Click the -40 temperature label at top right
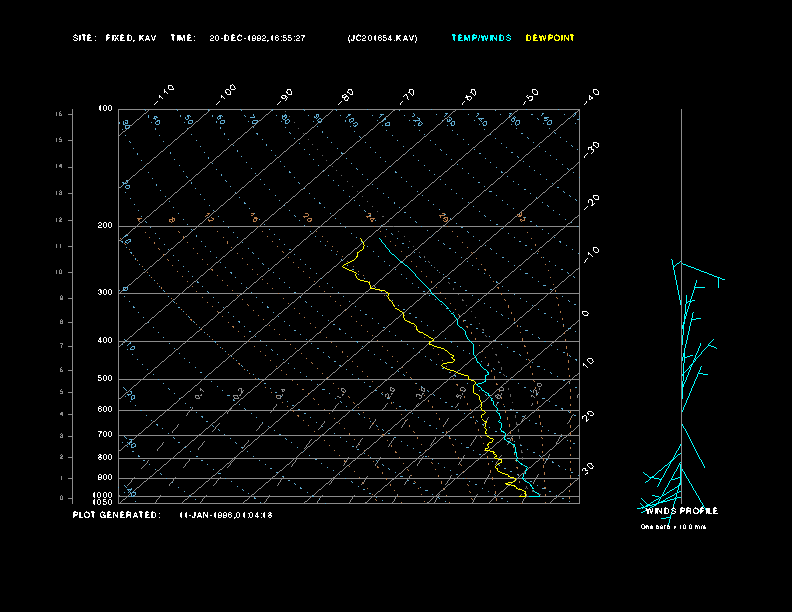792x612 pixels. [591, 96]
